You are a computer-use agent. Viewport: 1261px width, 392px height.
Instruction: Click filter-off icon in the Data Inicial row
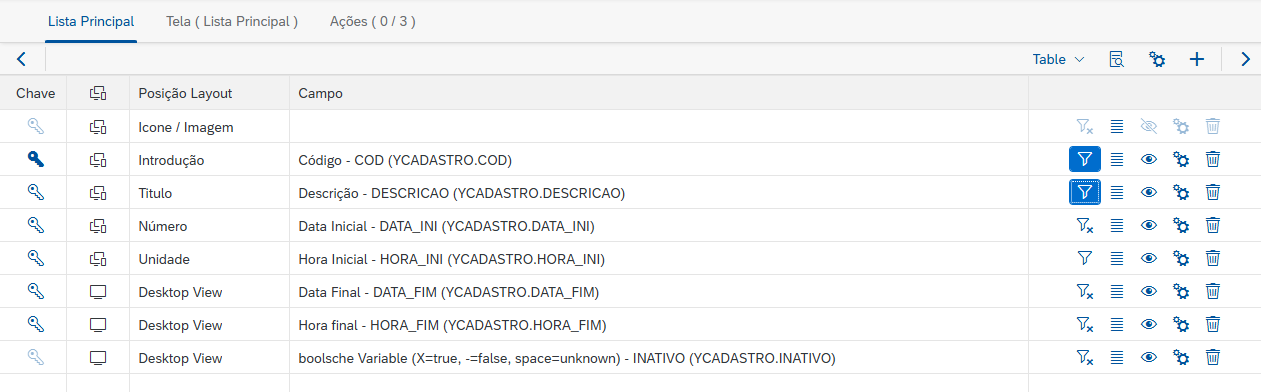click(x=1085, y=225)
